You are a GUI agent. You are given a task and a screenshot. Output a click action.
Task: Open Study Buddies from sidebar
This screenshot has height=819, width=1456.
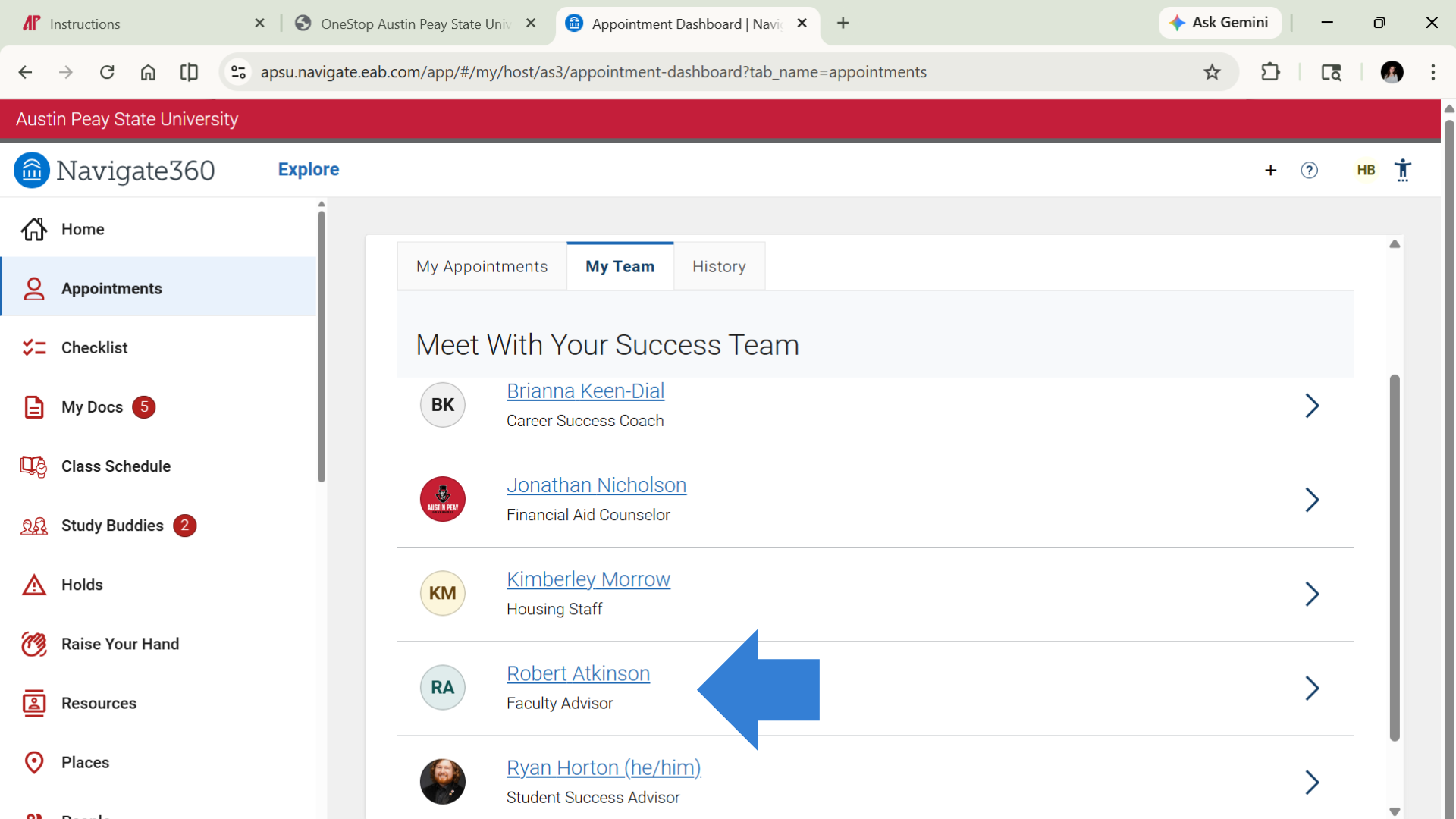[x=33, y=526]
